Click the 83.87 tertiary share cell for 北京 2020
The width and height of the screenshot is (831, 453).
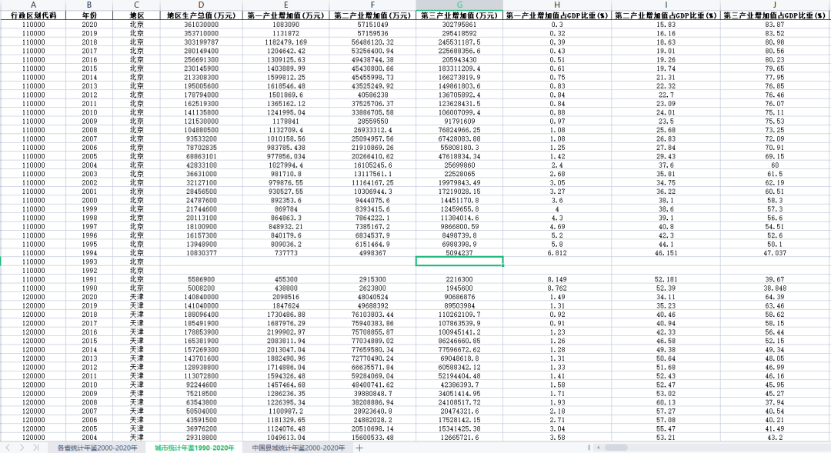tap(775, 24)
